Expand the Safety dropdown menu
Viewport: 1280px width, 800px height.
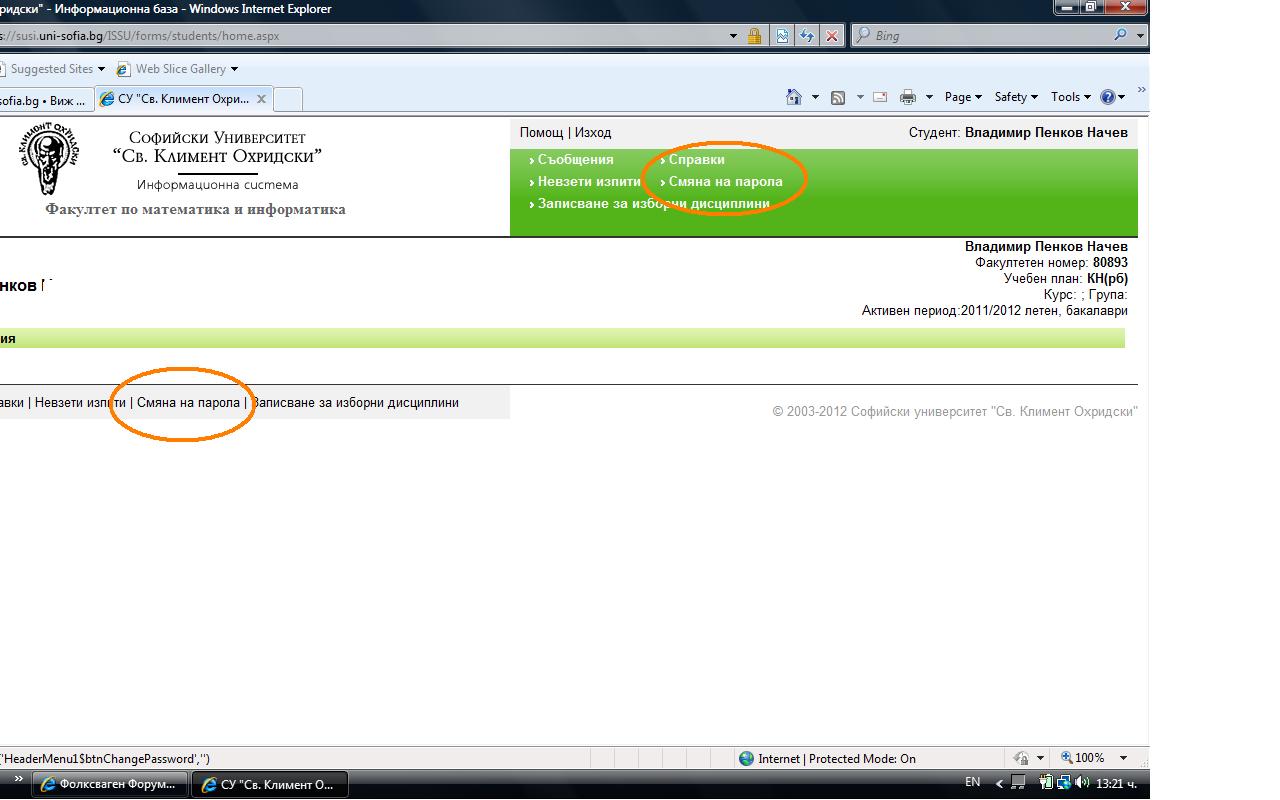click(1016, 97)
